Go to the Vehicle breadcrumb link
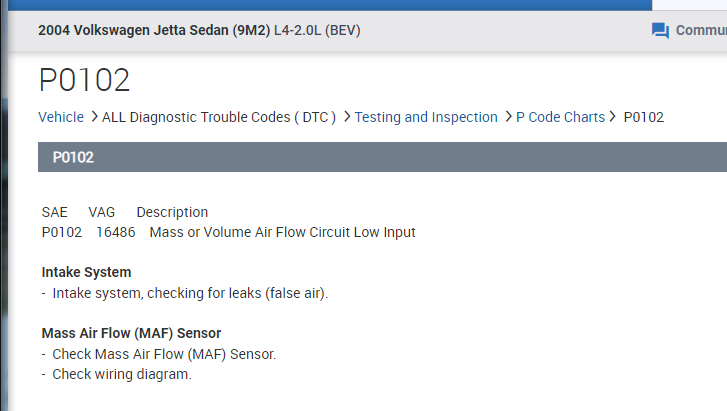Viewport: 727px width, 411px height. pos(61,117)
